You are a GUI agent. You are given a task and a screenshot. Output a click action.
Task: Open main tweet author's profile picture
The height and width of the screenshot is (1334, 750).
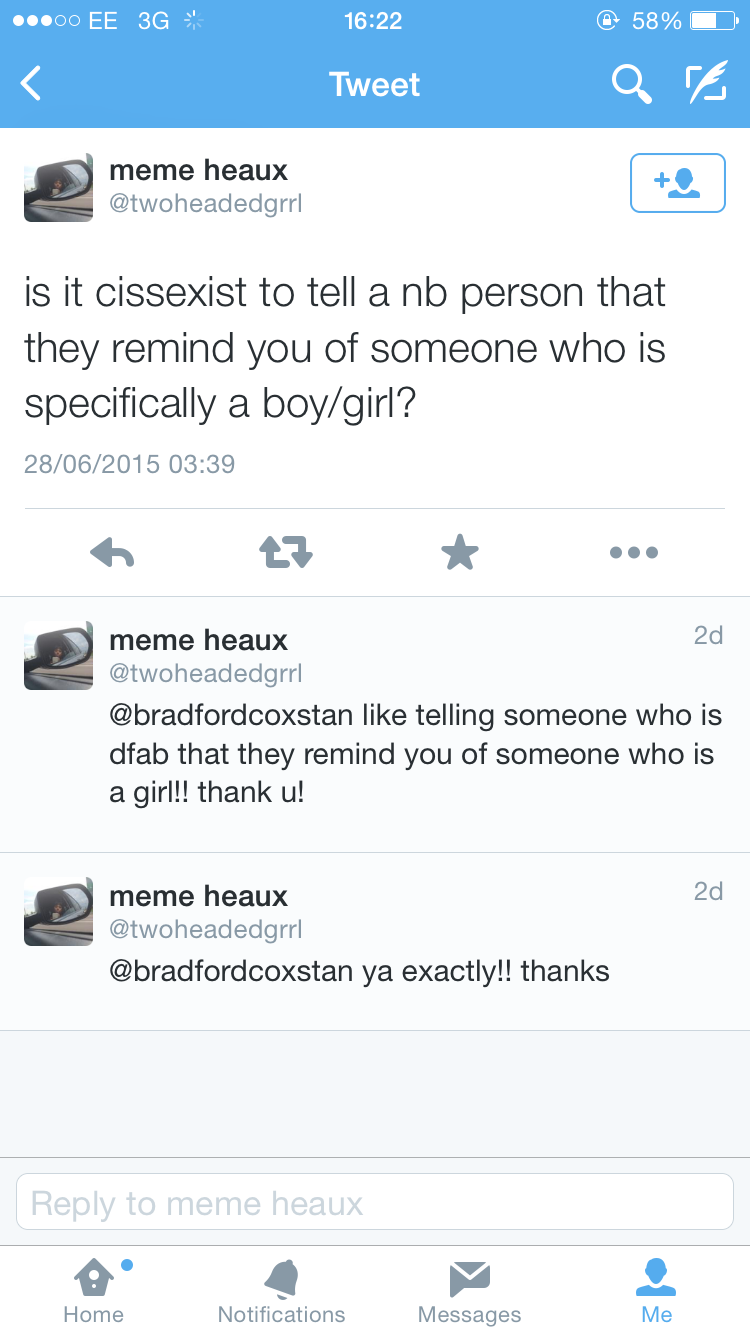point(59,187)
